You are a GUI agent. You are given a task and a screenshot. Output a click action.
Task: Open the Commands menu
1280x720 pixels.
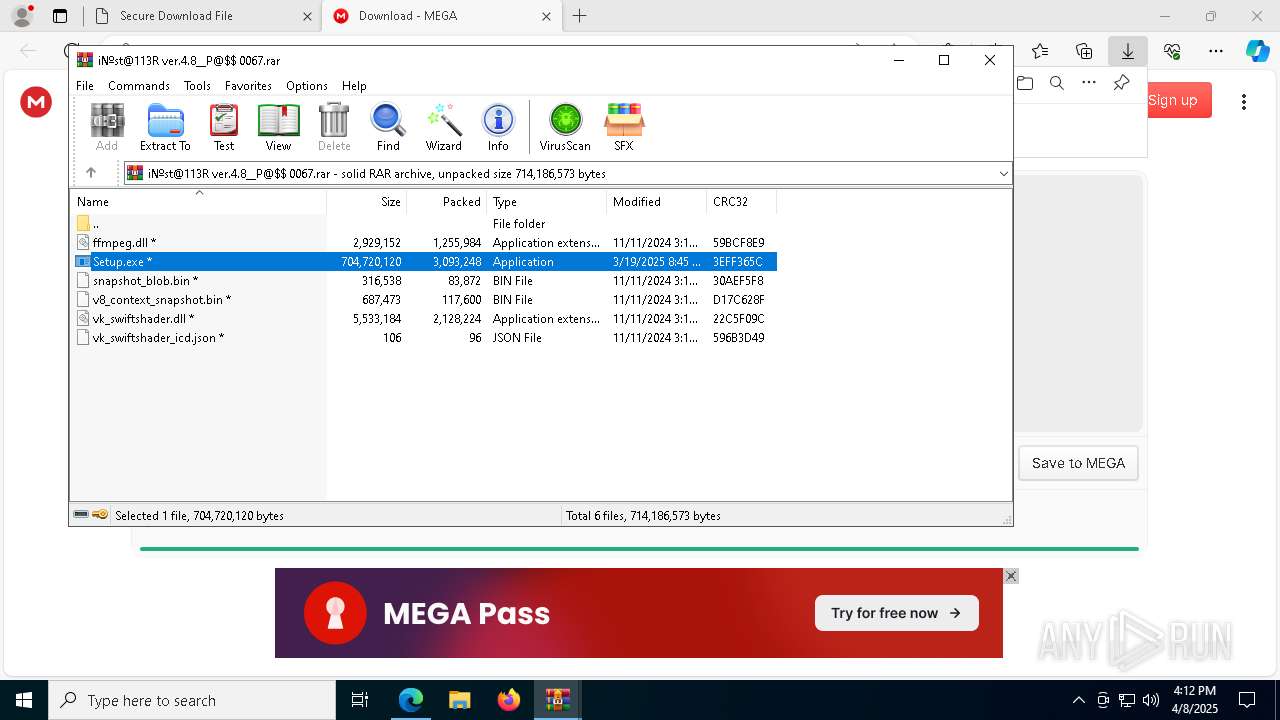click(139, 86)
